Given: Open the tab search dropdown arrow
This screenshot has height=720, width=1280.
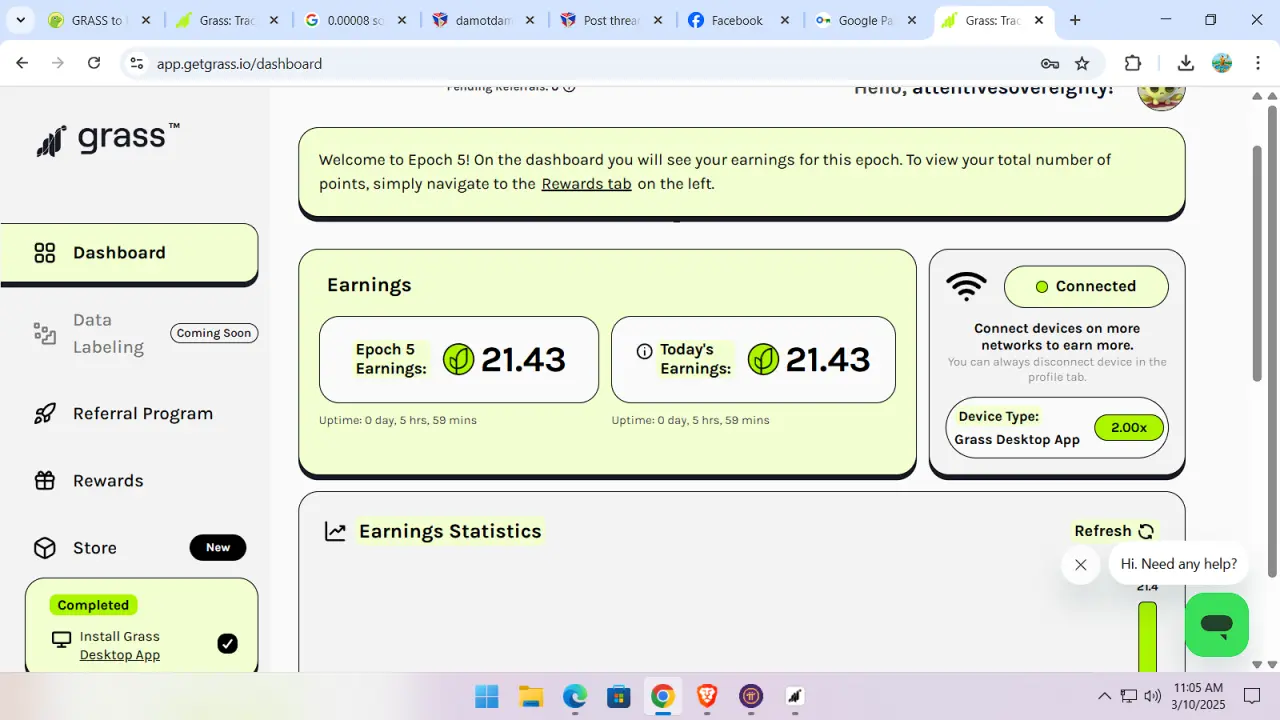Looking at the screenshot, I should 20,20.
